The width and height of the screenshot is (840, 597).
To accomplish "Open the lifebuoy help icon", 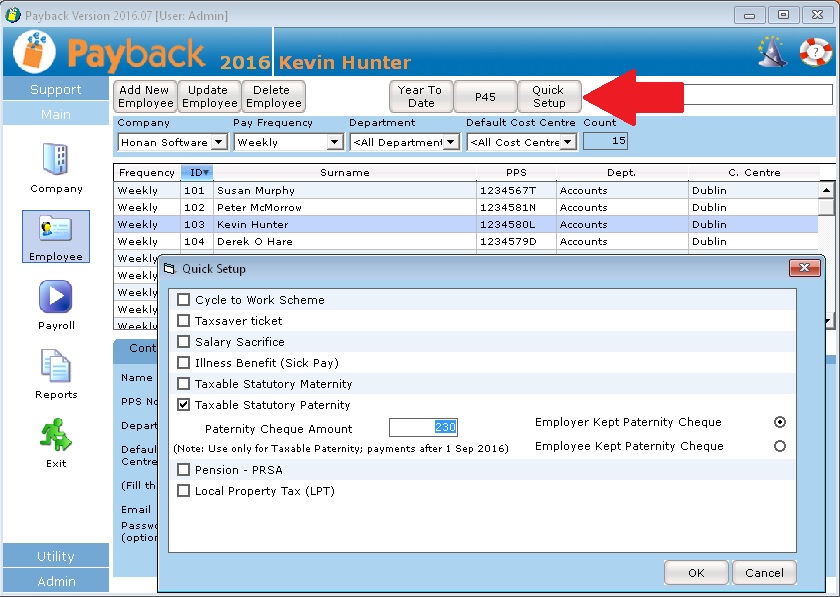I will coord(815,51).
